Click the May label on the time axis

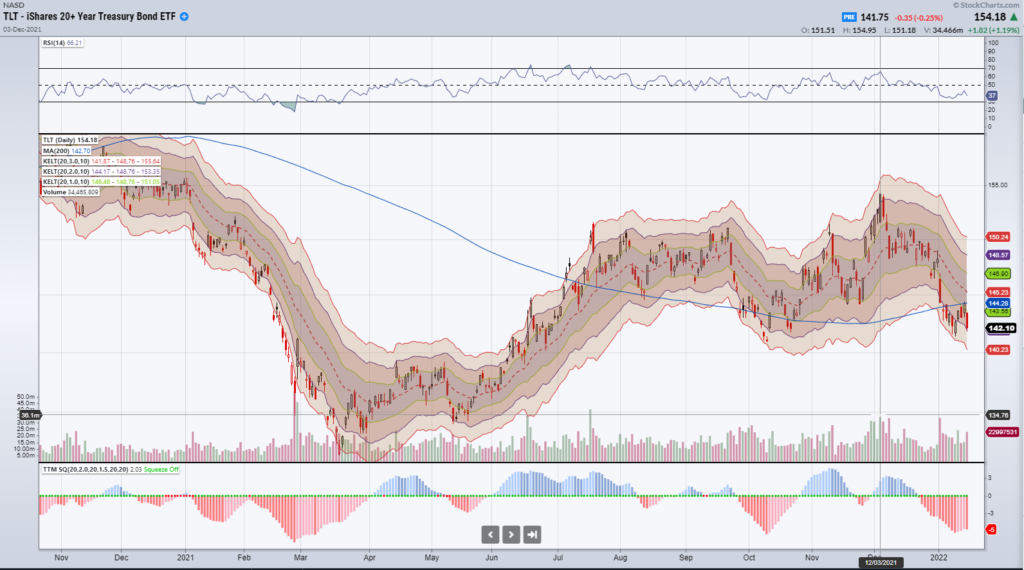point(432,558)
